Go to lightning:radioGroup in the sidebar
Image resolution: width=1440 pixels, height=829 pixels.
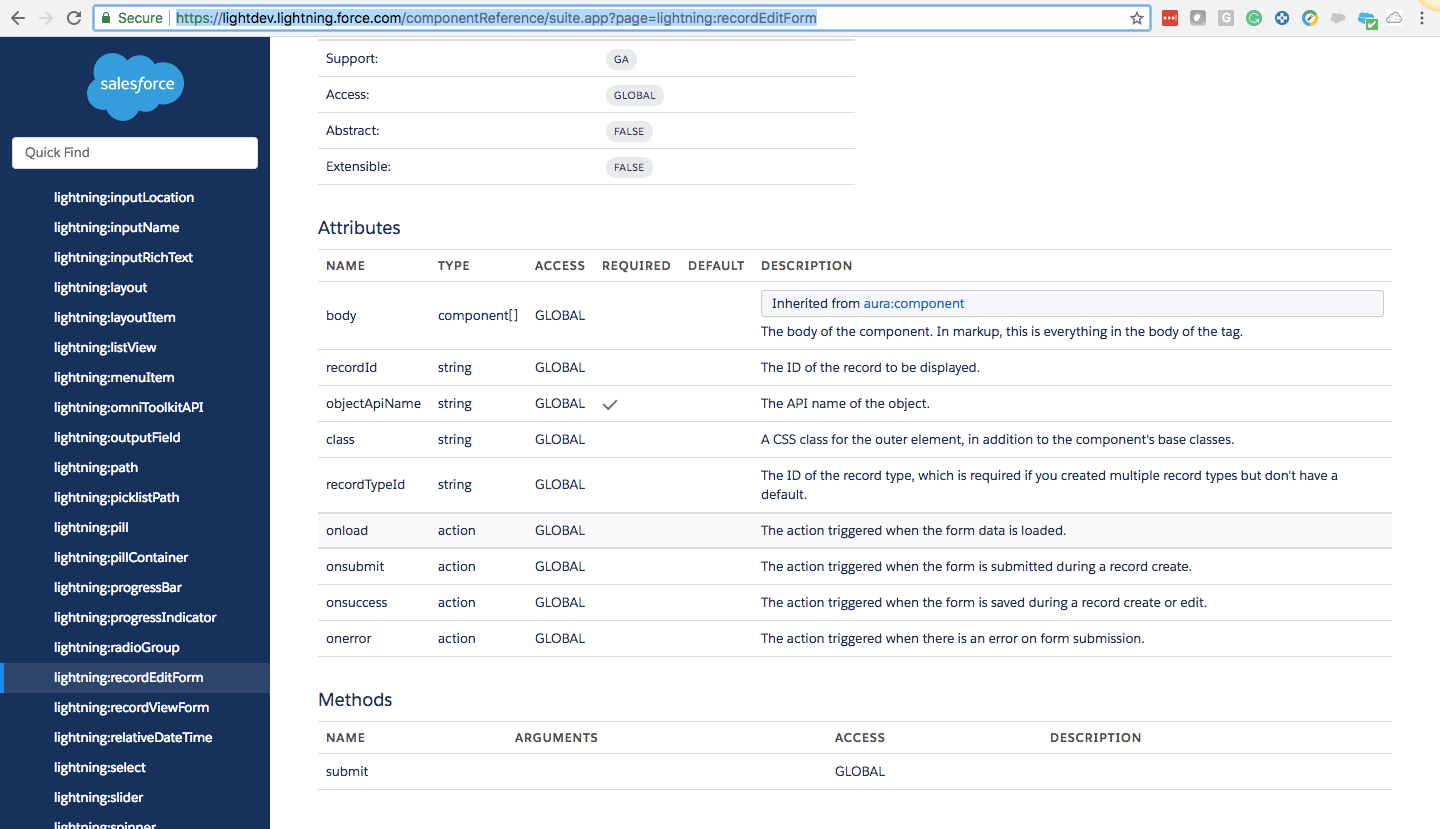(x=117, y=648)
